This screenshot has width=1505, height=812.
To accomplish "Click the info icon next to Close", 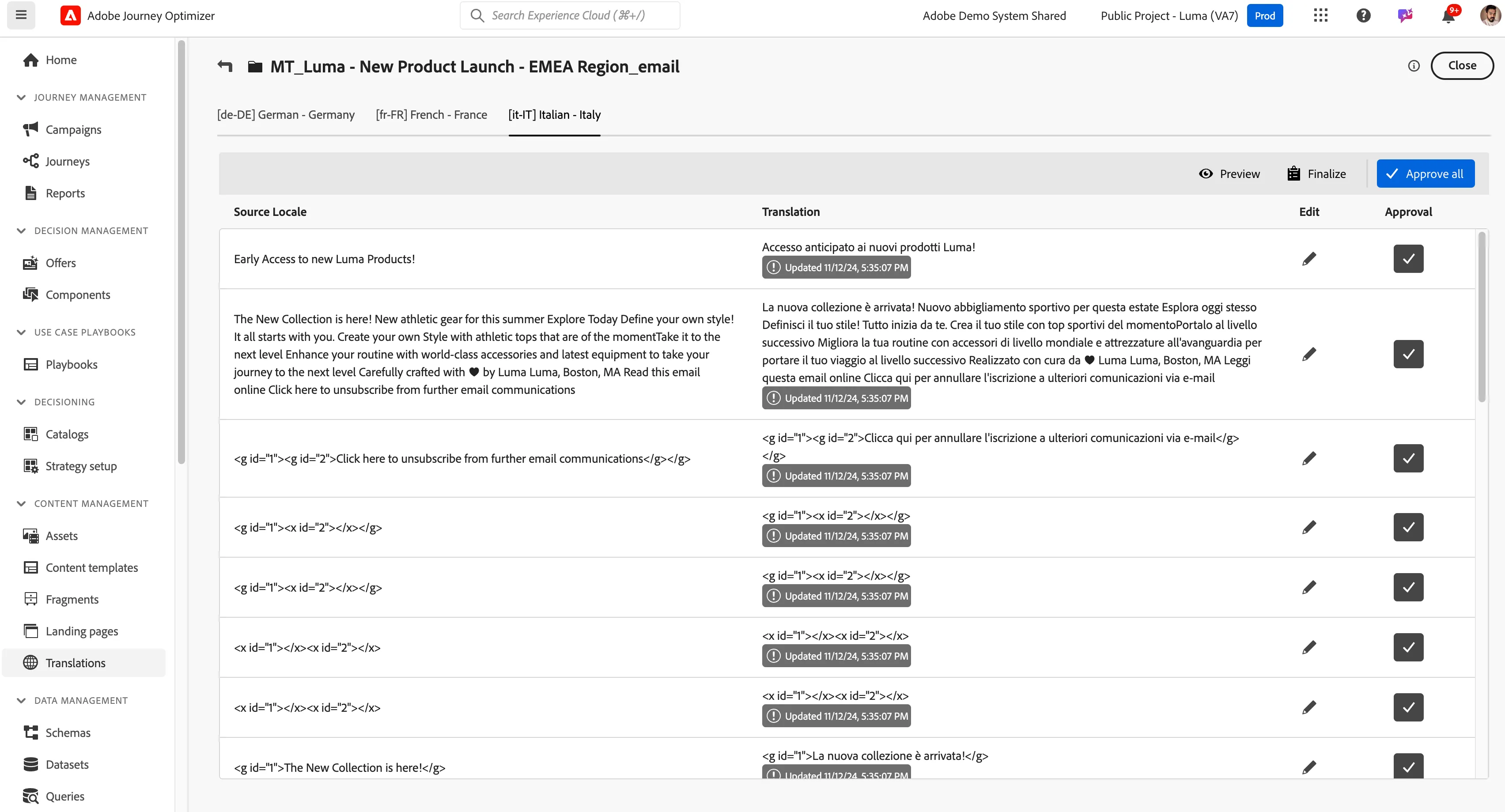I will click(x=1414, y=65).
